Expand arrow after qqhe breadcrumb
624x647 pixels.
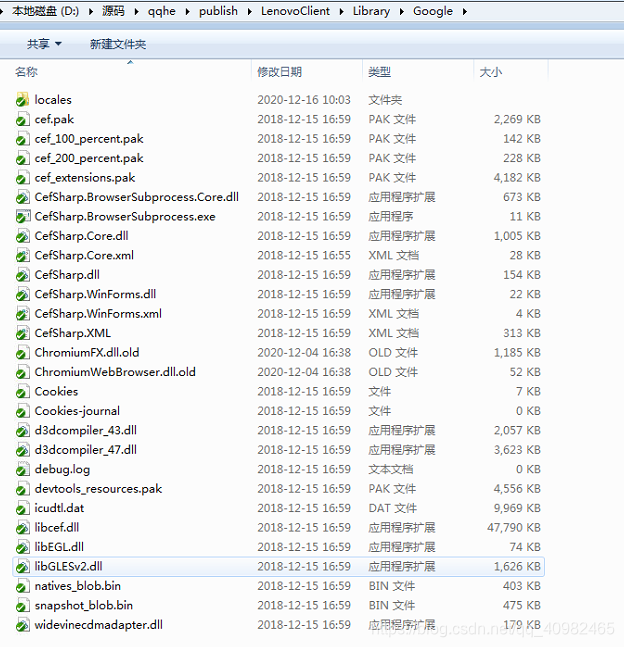tap(187, 12)
